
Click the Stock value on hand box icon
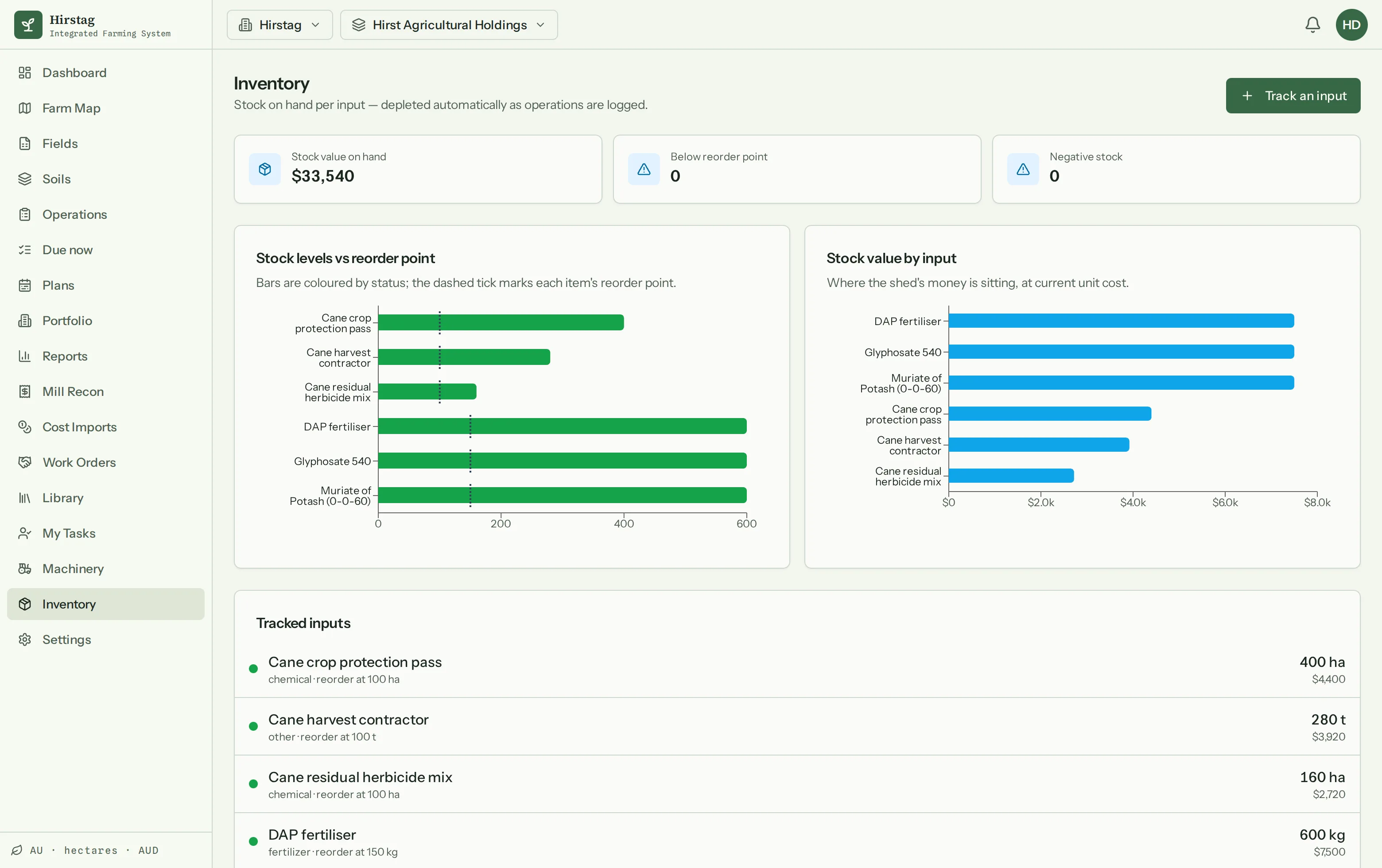click(x=264, y=169)
